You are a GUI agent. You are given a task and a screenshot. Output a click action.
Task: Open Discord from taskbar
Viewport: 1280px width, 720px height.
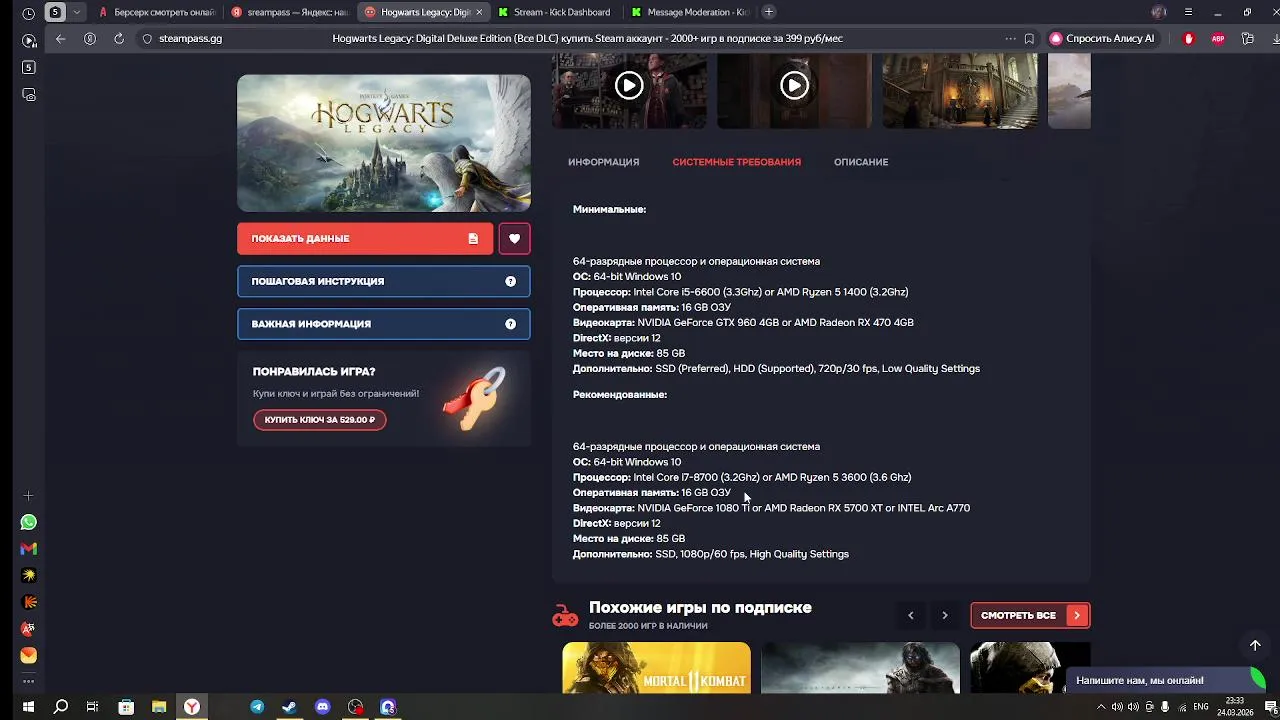322,707
